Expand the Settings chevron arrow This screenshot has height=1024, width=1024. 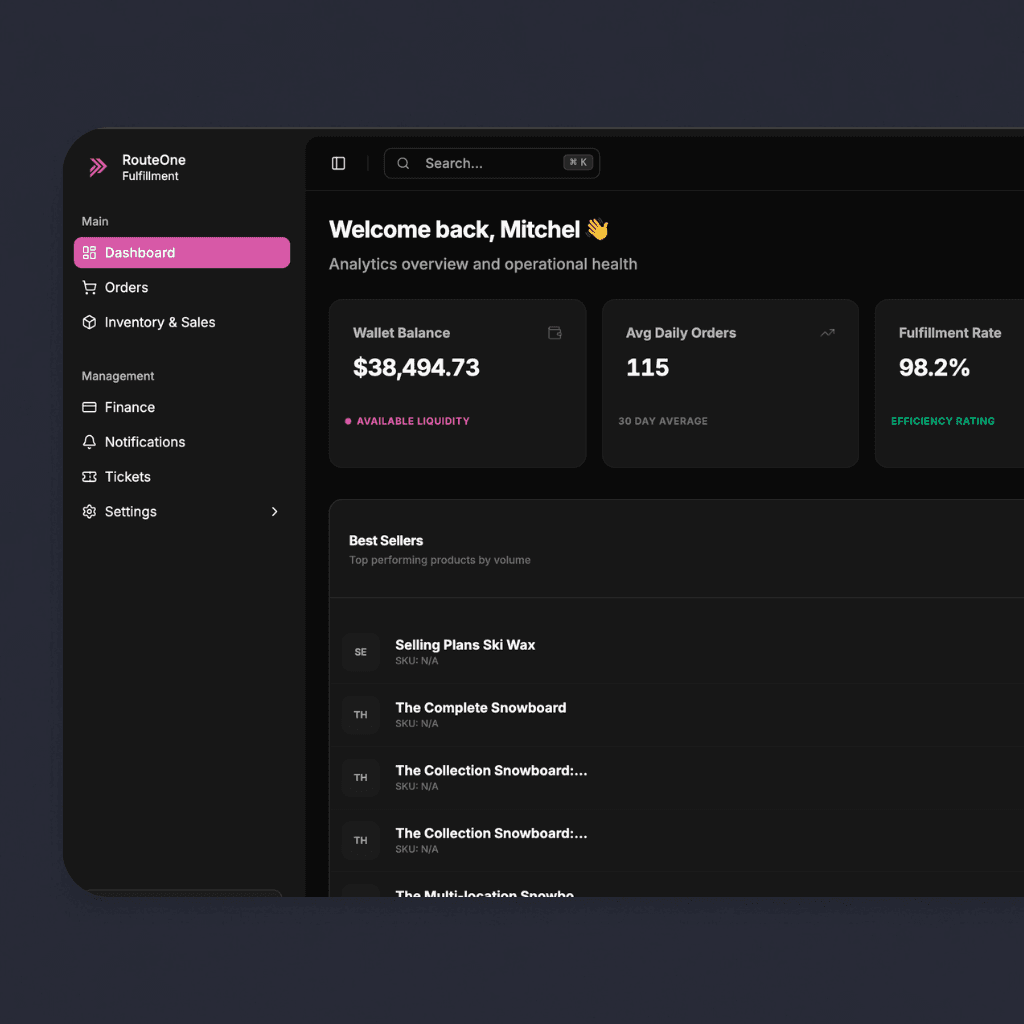click(275, 512)
